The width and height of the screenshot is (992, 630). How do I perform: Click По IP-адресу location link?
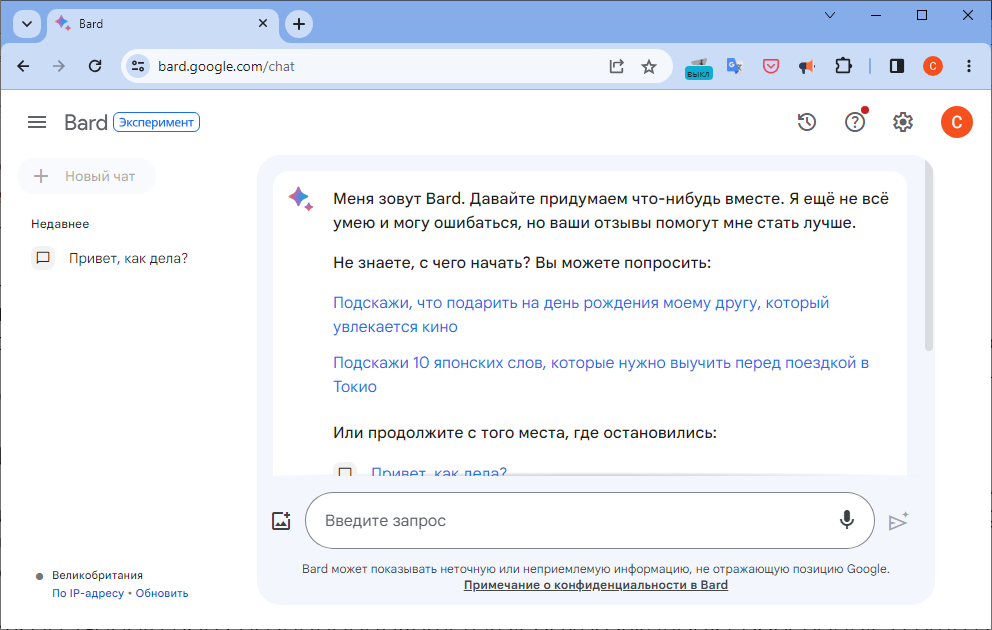(88, 593)
